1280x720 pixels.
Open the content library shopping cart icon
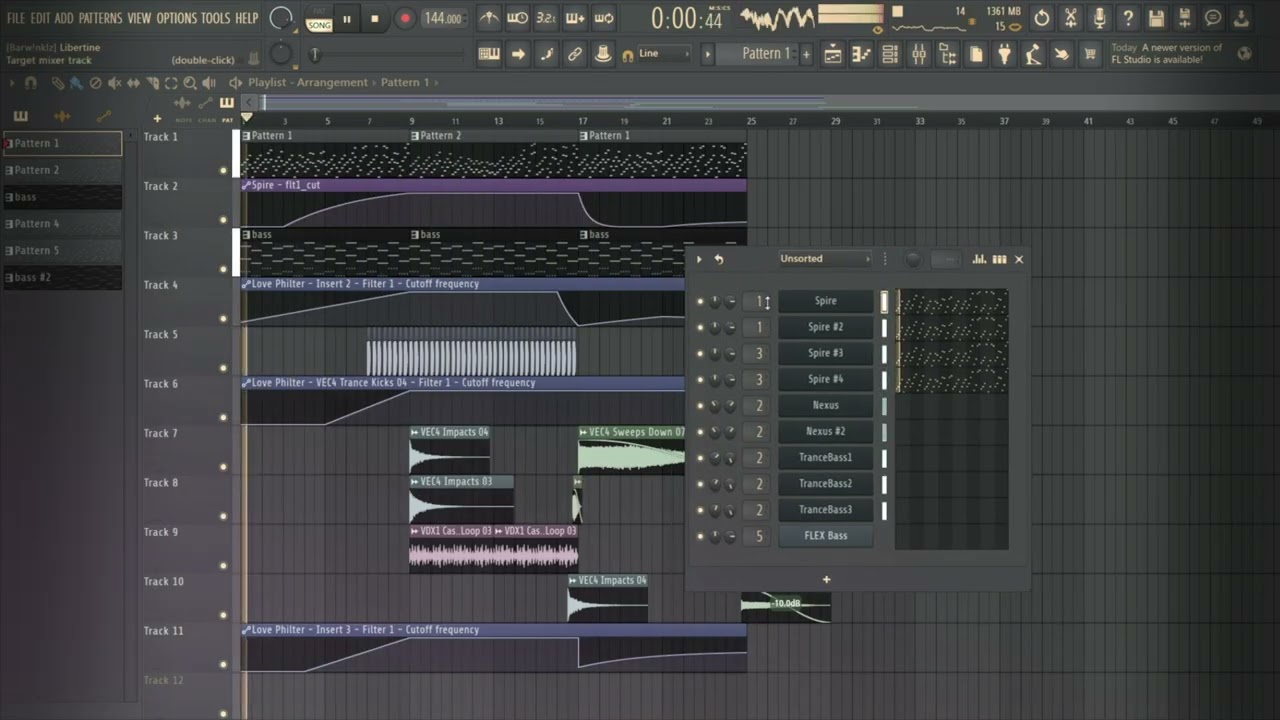point(1090,55)
